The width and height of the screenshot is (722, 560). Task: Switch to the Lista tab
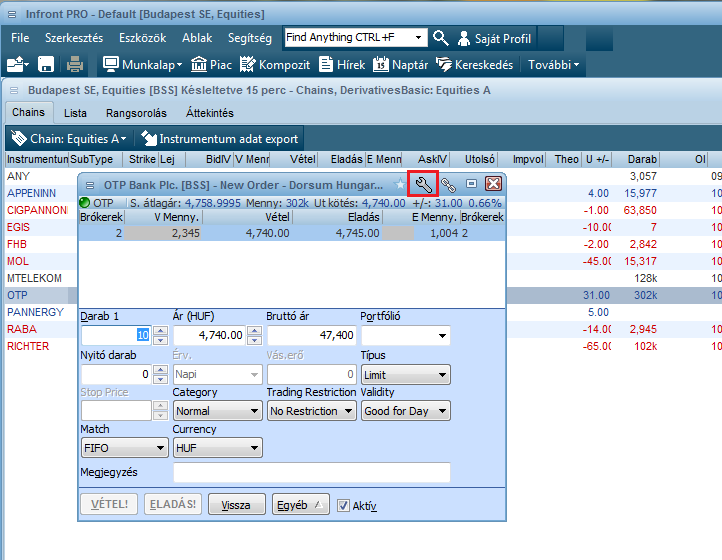pyautogui.click(x=75, y=113)
